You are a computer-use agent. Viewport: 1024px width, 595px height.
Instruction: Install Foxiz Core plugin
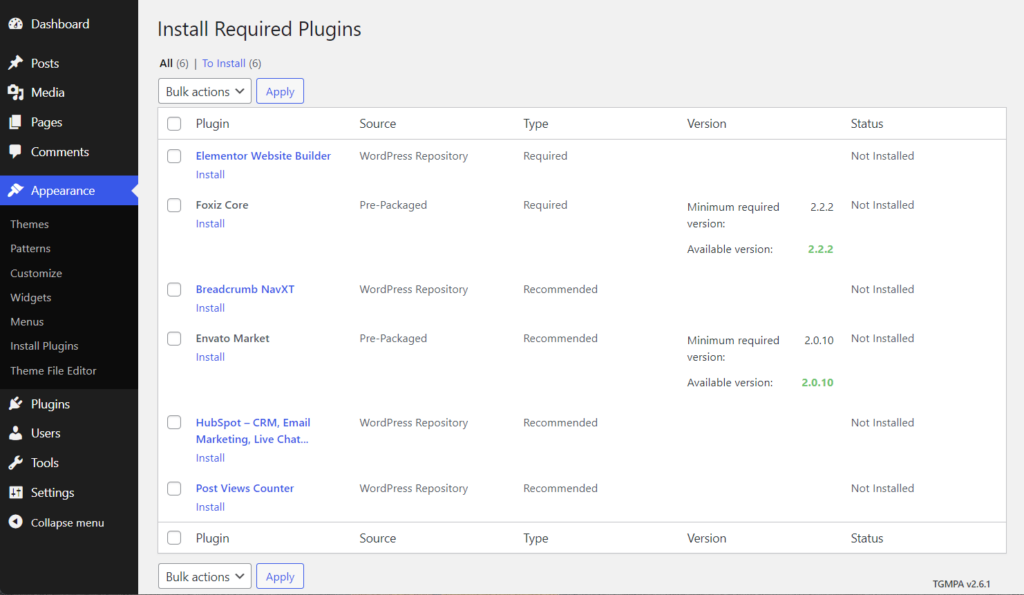coord(210,224)
